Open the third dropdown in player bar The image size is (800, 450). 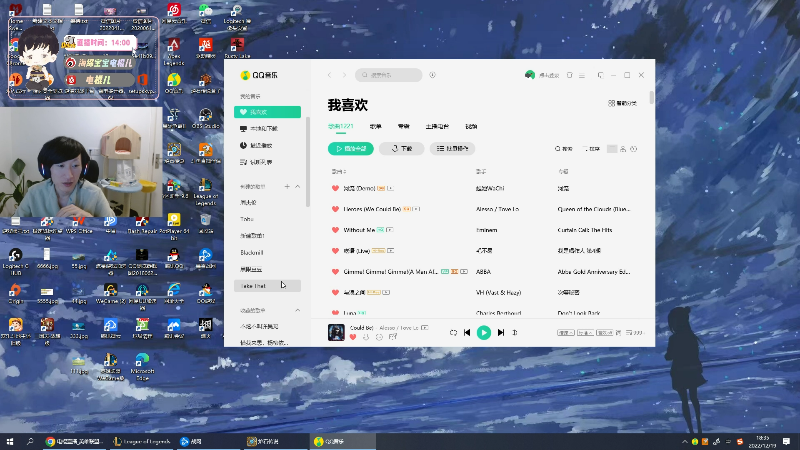(x=605, y=333)
